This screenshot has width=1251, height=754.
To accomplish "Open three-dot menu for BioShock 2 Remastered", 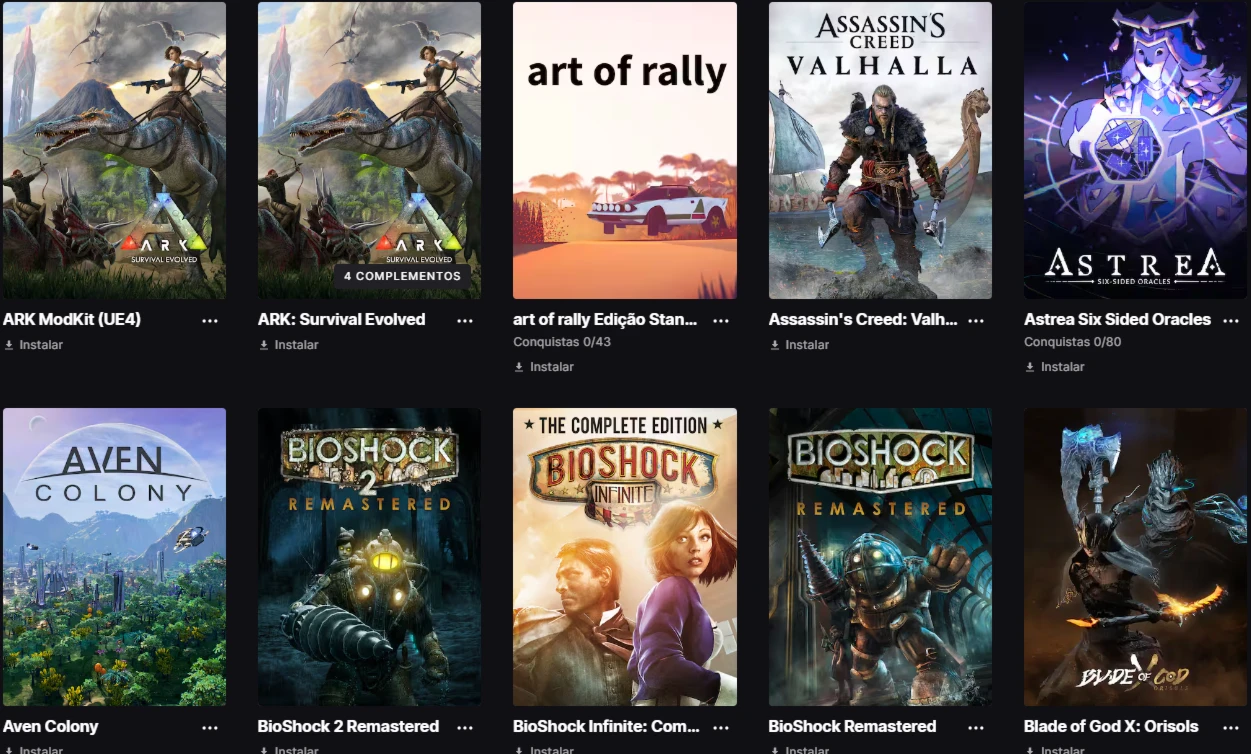I will pos(465,727).
